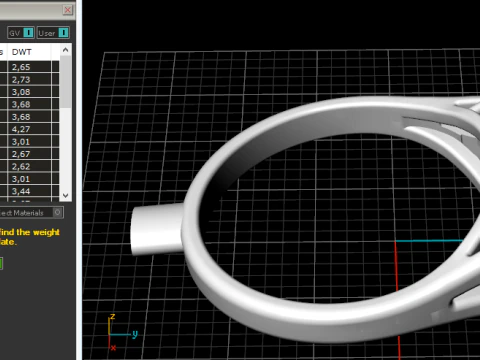Select the 4,27 DWT cell

(29, 129)
